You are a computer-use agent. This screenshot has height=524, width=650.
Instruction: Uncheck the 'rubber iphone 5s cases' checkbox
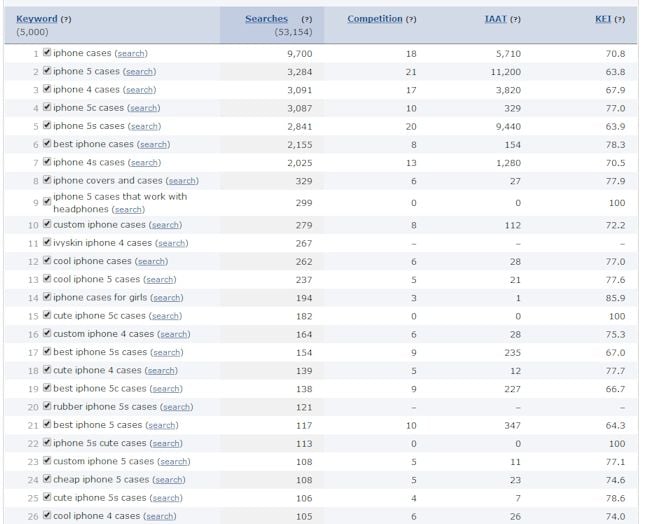[47, 406]
